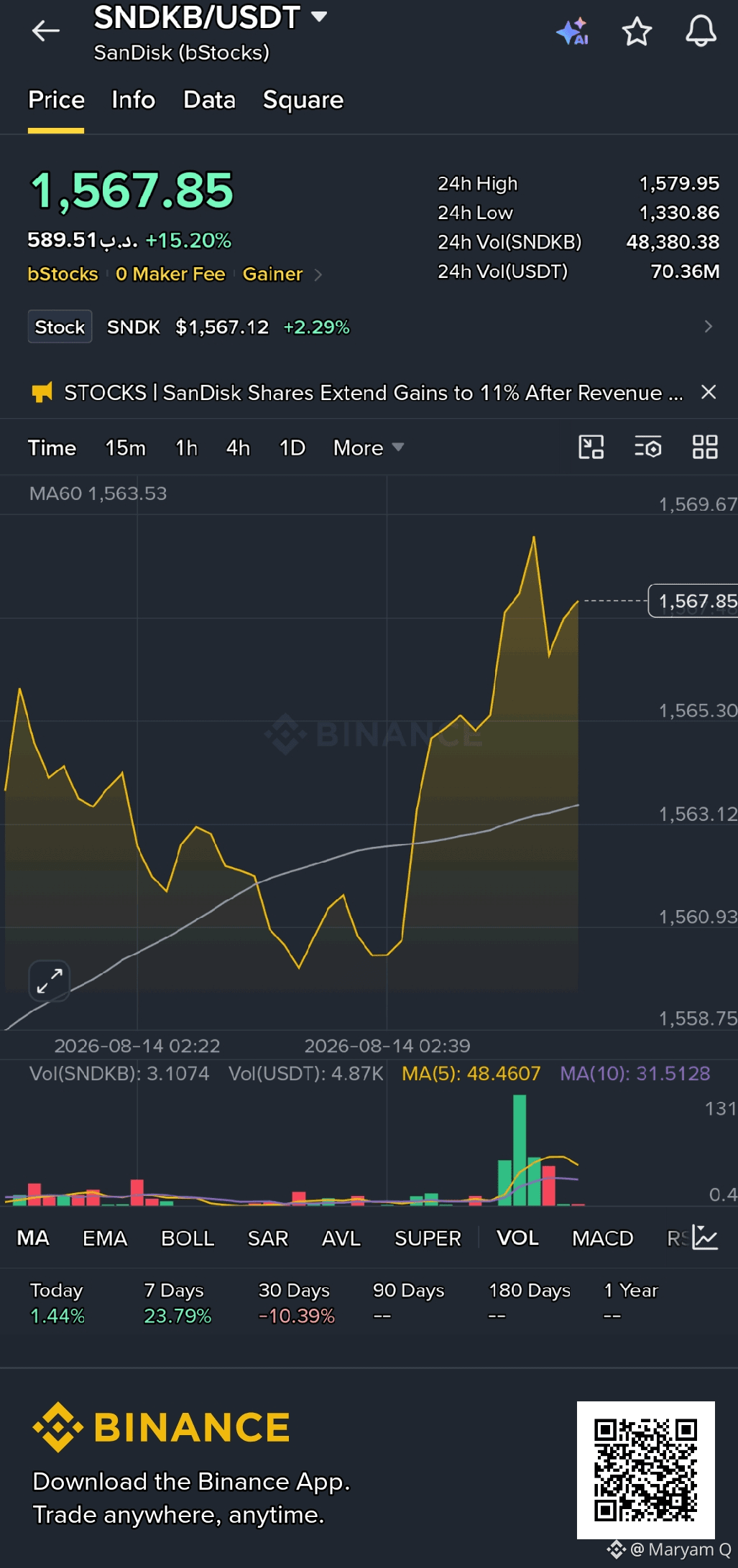
Task: Expand chart to fullscreen
Action: click(50, 980)
